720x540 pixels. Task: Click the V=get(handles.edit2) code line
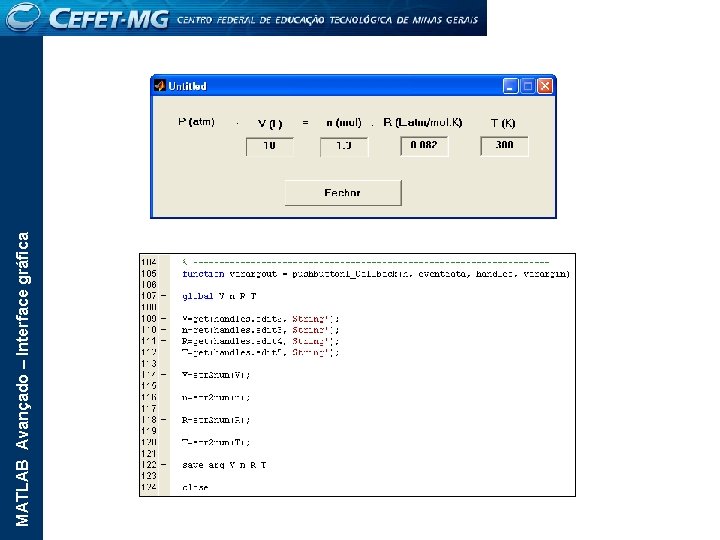(260, 319)
